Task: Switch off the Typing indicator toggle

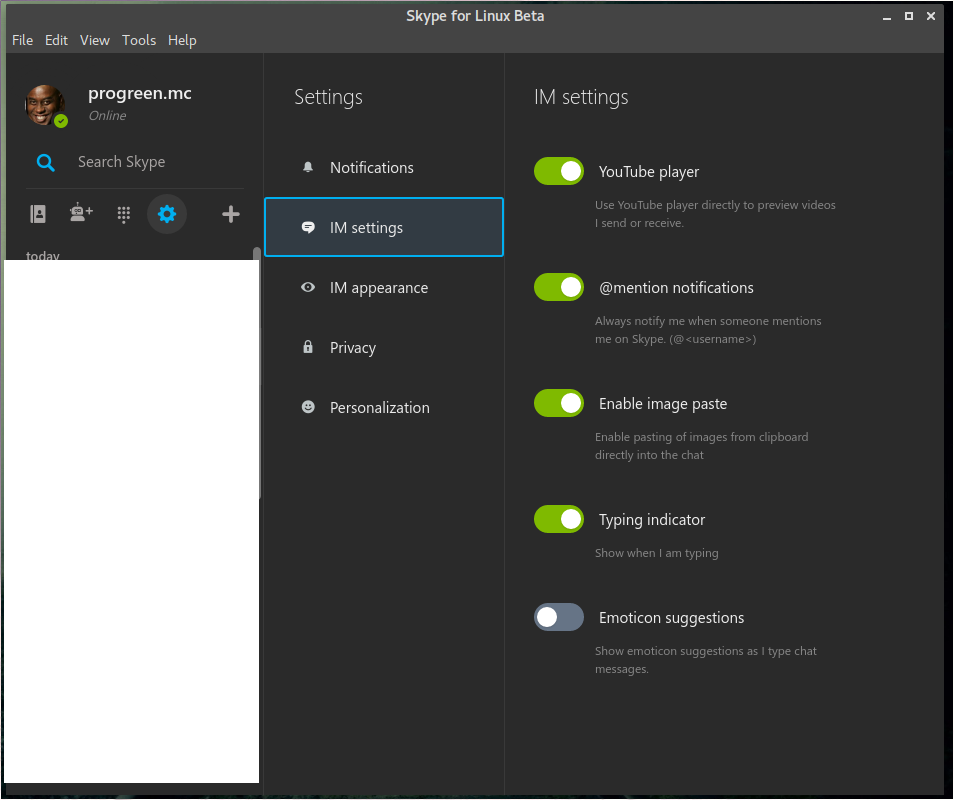Action: click(x=559, y=519)
